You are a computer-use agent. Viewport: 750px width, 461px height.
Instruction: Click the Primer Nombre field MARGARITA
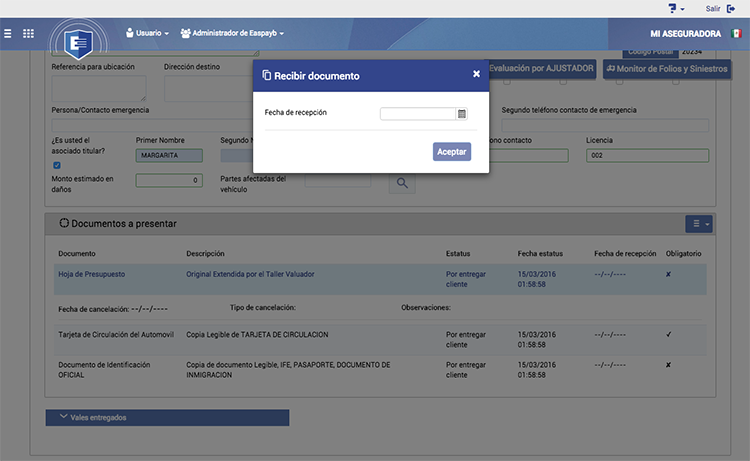pos(169,155)
